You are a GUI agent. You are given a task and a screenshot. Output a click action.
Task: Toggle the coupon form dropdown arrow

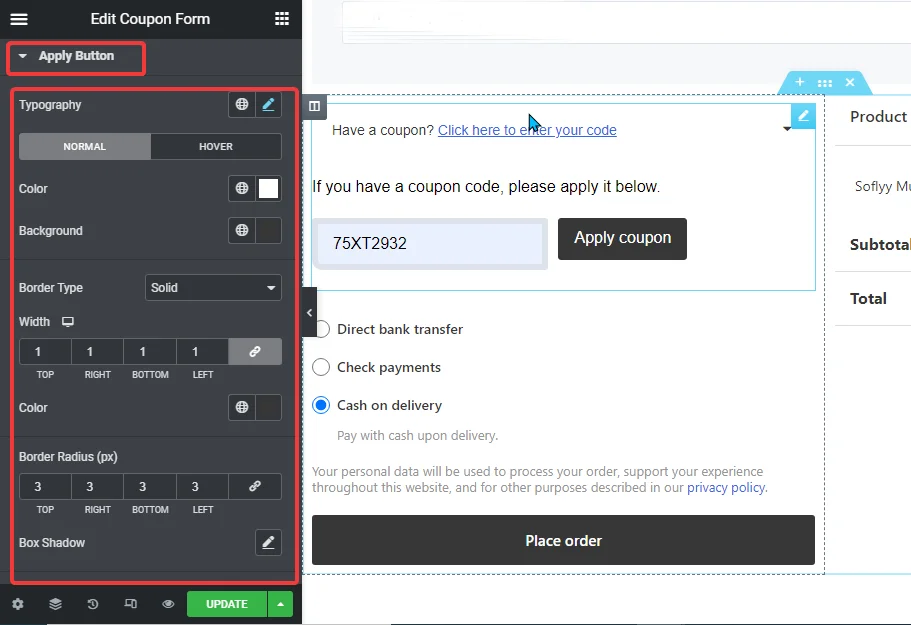click(787, 128)
